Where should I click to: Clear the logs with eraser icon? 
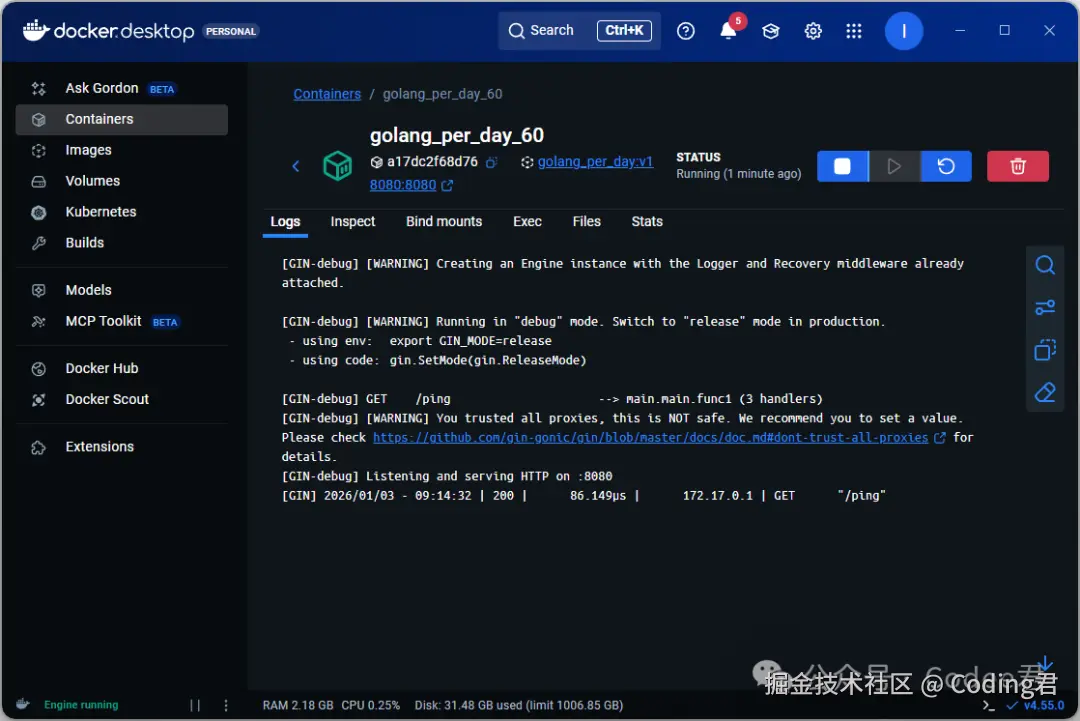click(1045, 393)
